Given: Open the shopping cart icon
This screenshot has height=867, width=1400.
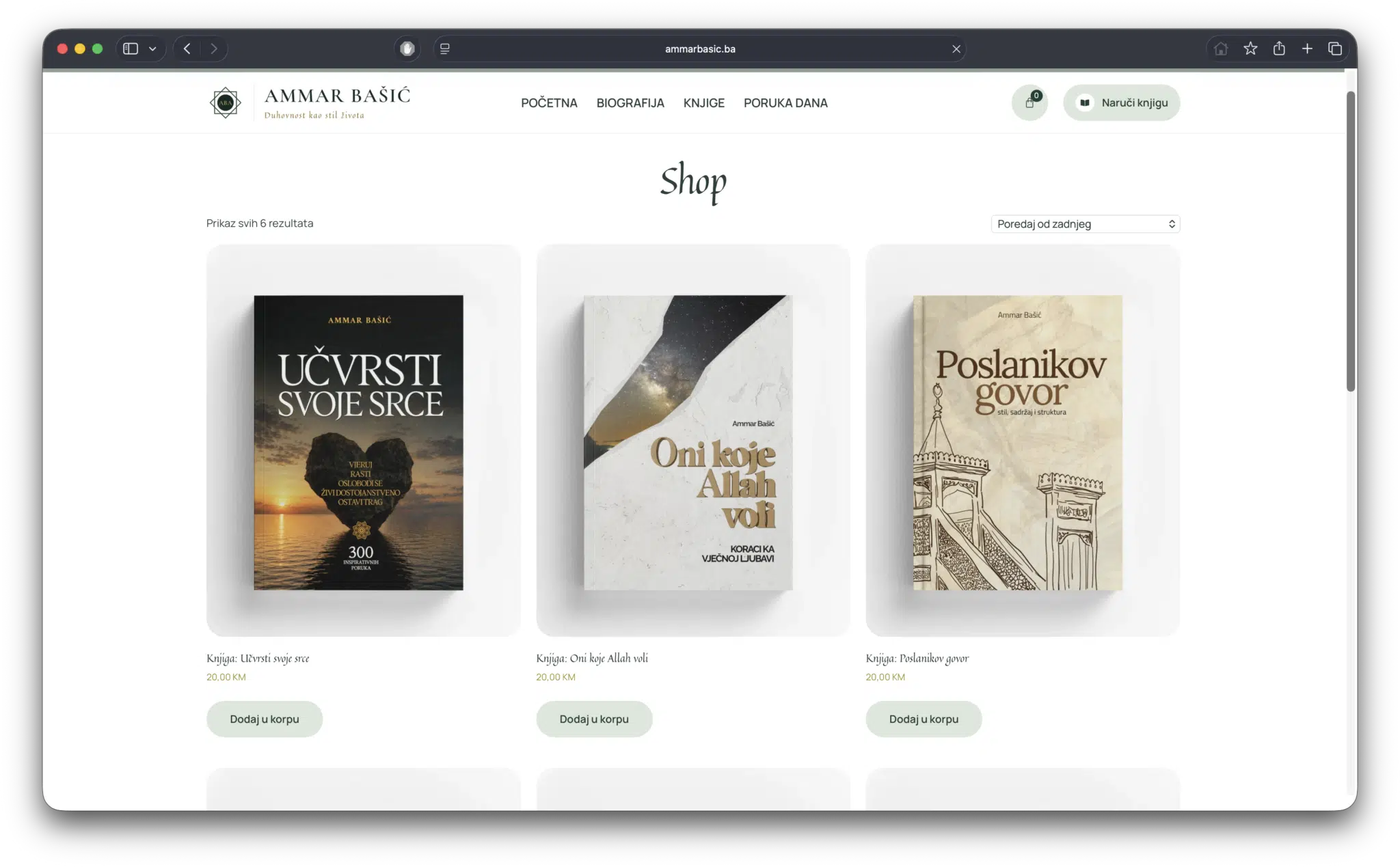Looking at the screenshot, I should pos(1029,103).
